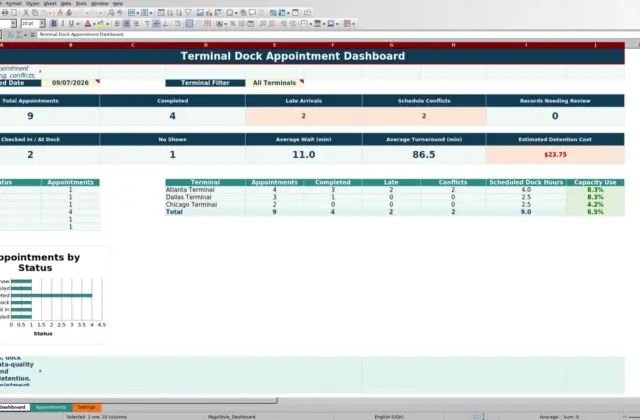Open the Help menu
The width and height of the screenshot is (640, 420).
pyautogui.click(x=118, y=3)
